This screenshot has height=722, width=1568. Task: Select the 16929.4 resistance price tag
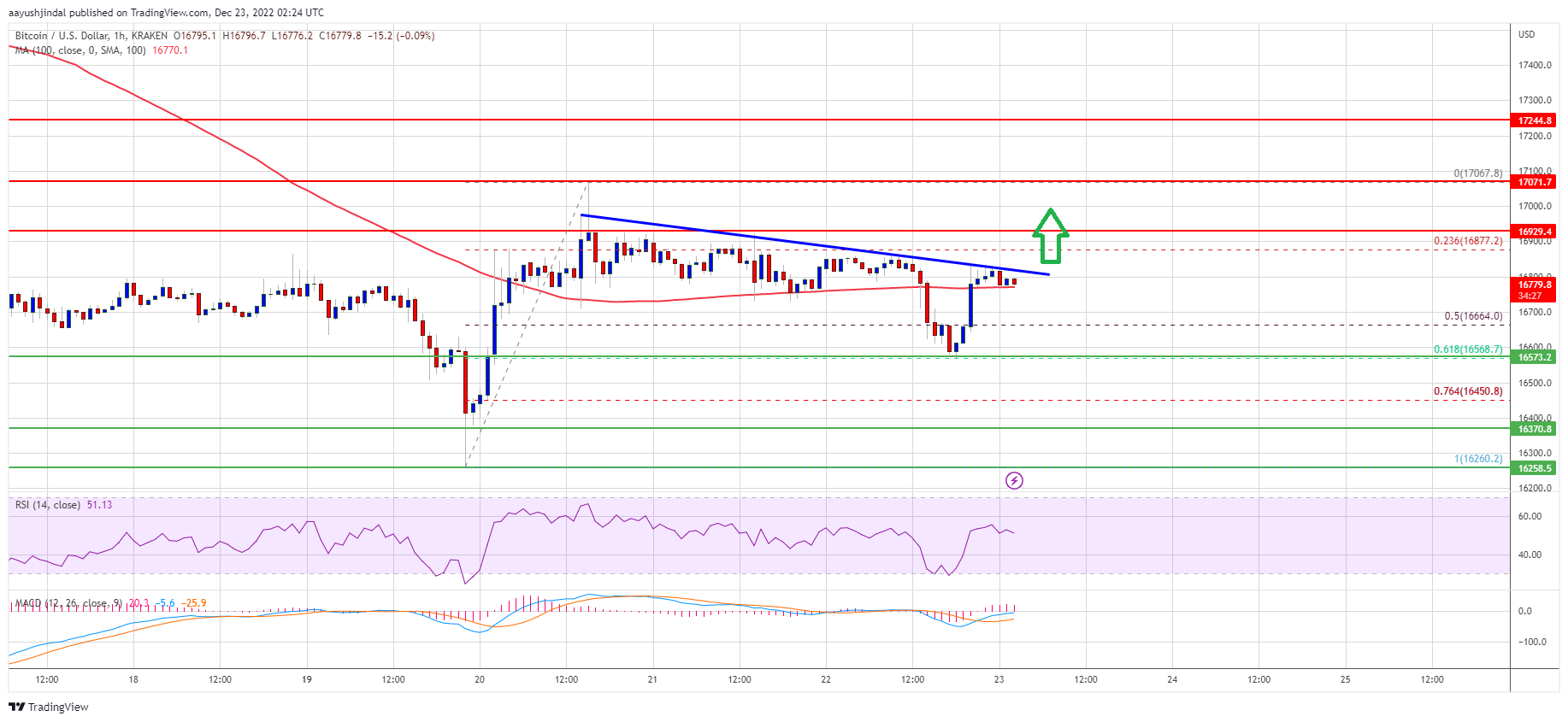pyautogui.click(x=1534, y=232)
